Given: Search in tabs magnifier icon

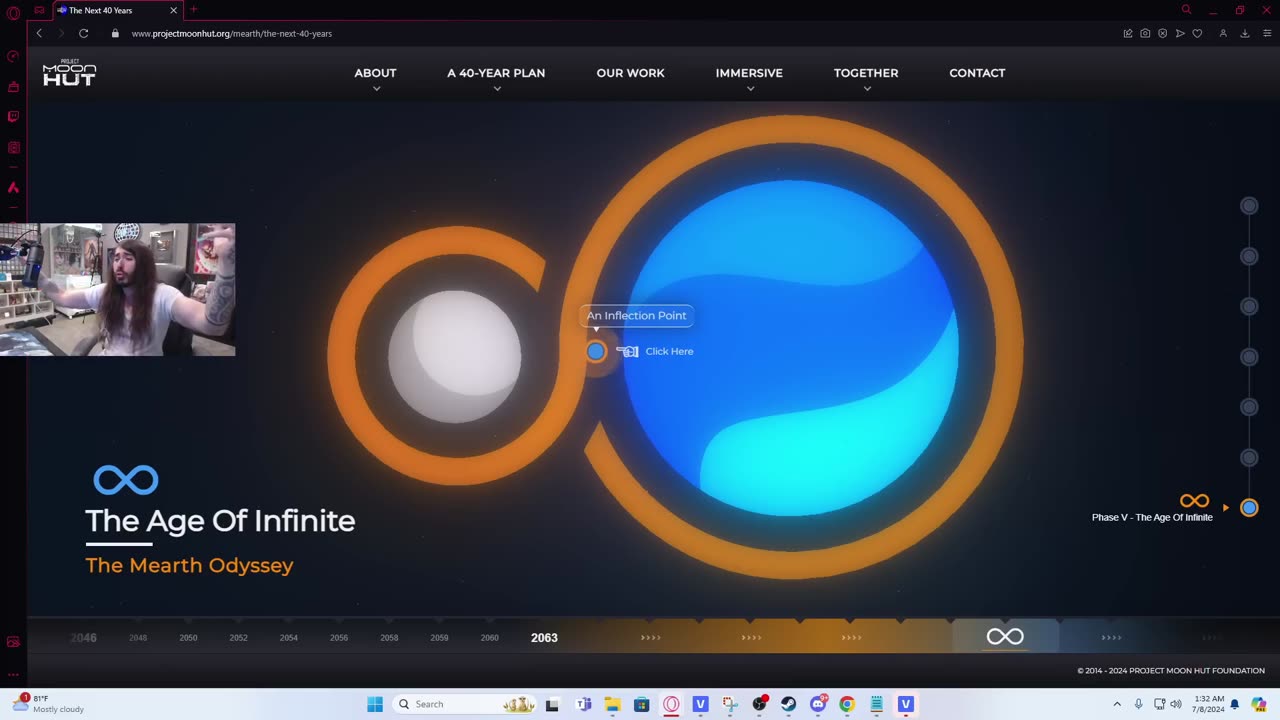Looking at the screenshot, I should 1187,10.
